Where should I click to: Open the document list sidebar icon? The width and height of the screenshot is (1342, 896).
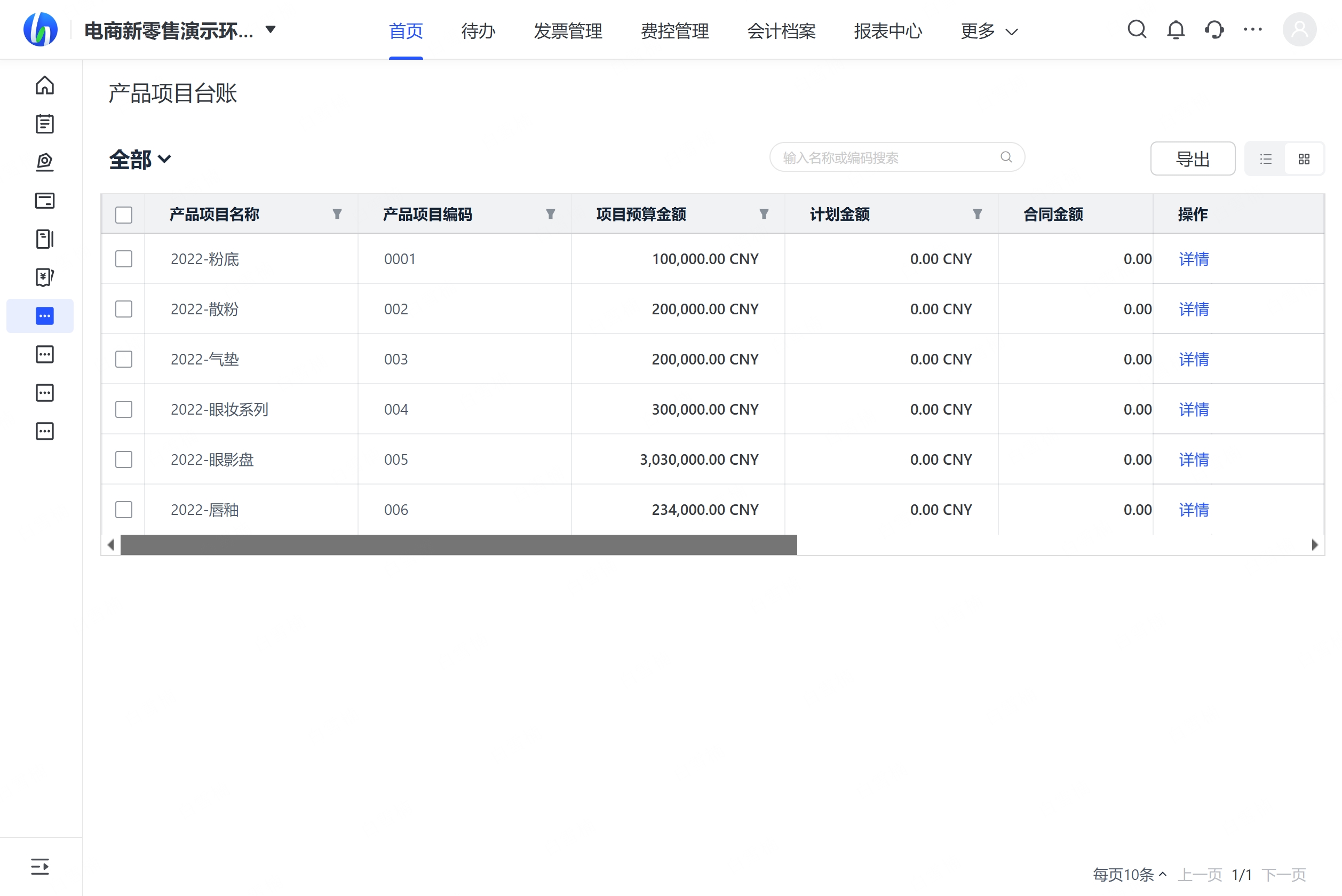click(45, 124)
